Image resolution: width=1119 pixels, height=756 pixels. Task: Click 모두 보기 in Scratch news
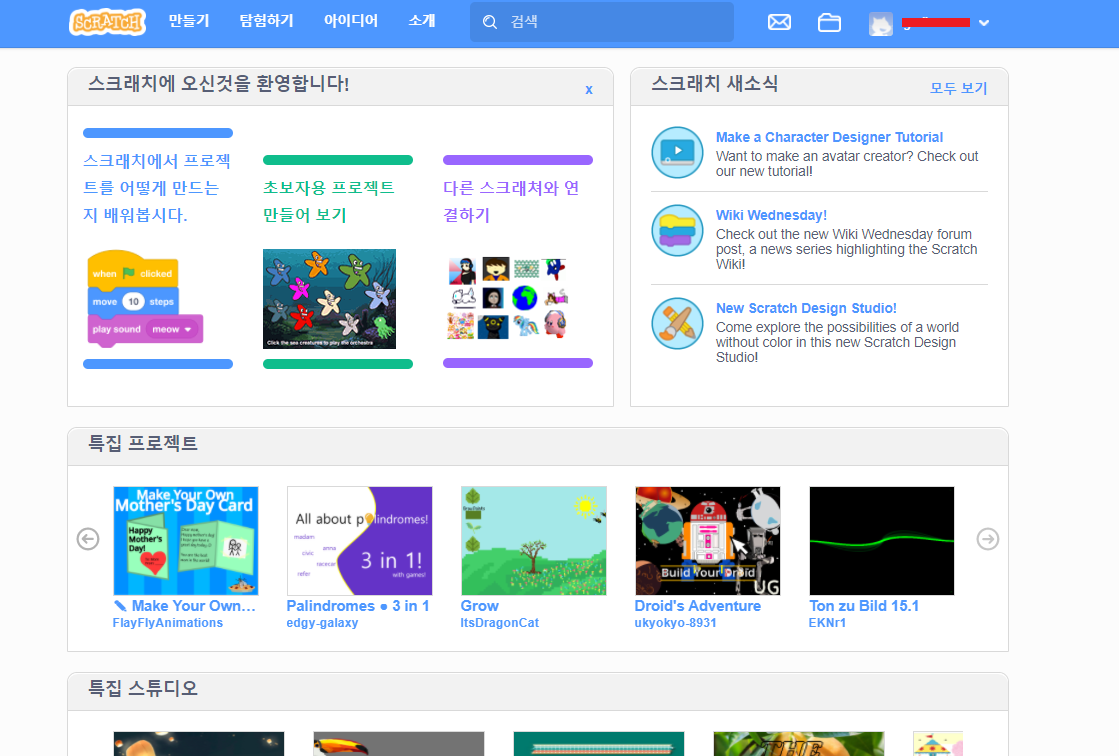pos(958,88)
